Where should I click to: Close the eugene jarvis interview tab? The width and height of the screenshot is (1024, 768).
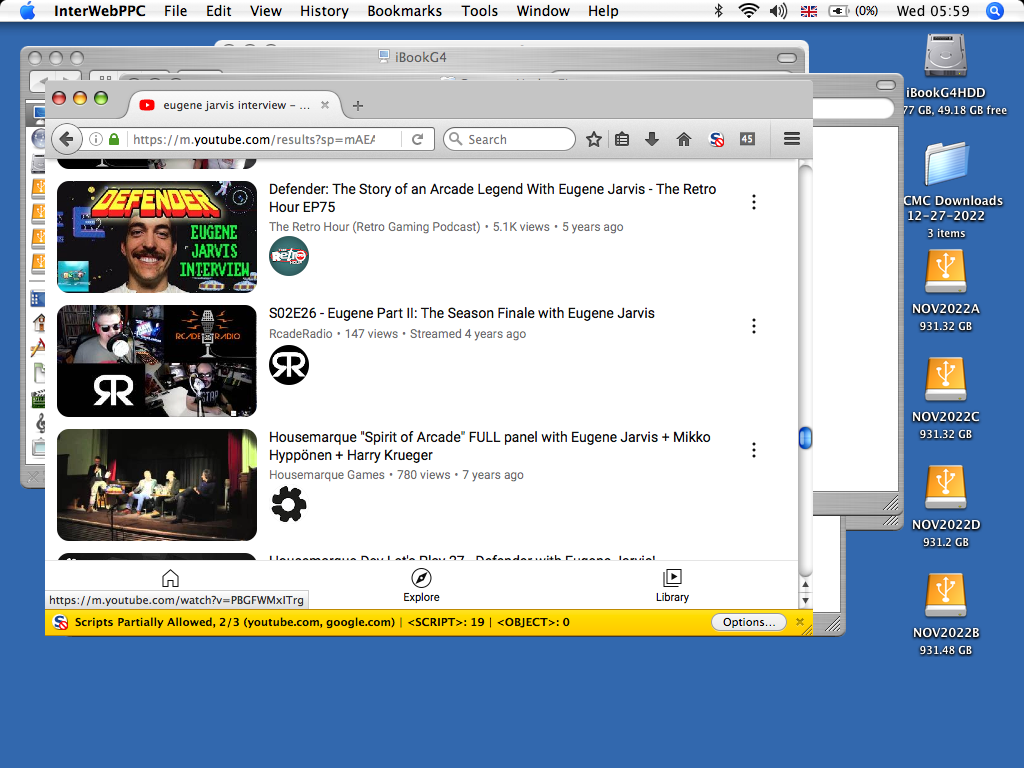pos(325,104)
